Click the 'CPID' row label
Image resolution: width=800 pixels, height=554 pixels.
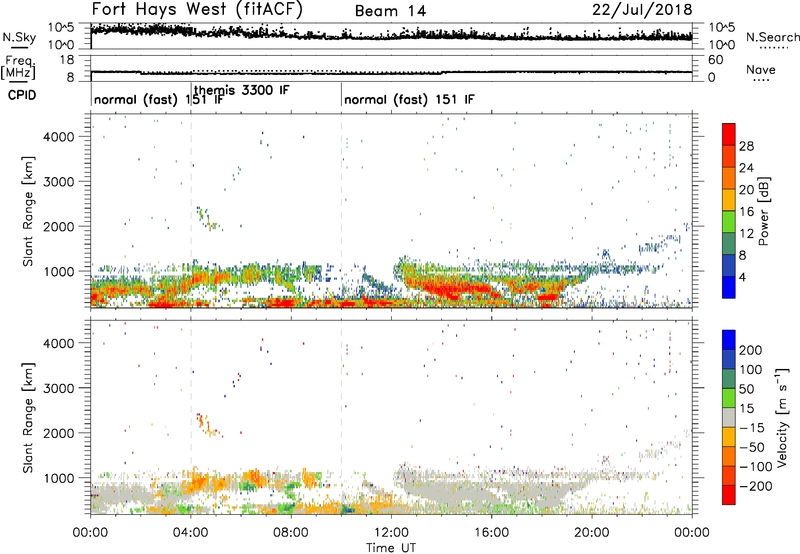point(22,95)
